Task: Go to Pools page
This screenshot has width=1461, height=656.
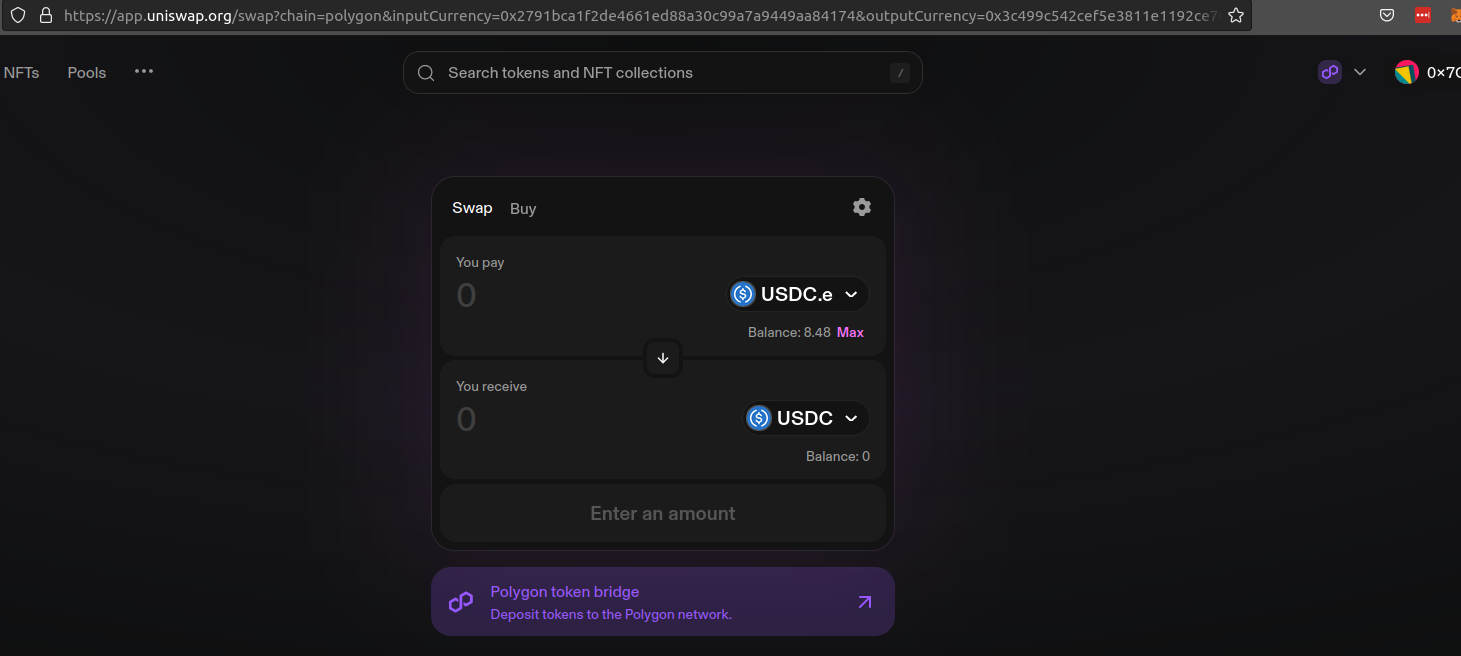Action: coord(87,73)
